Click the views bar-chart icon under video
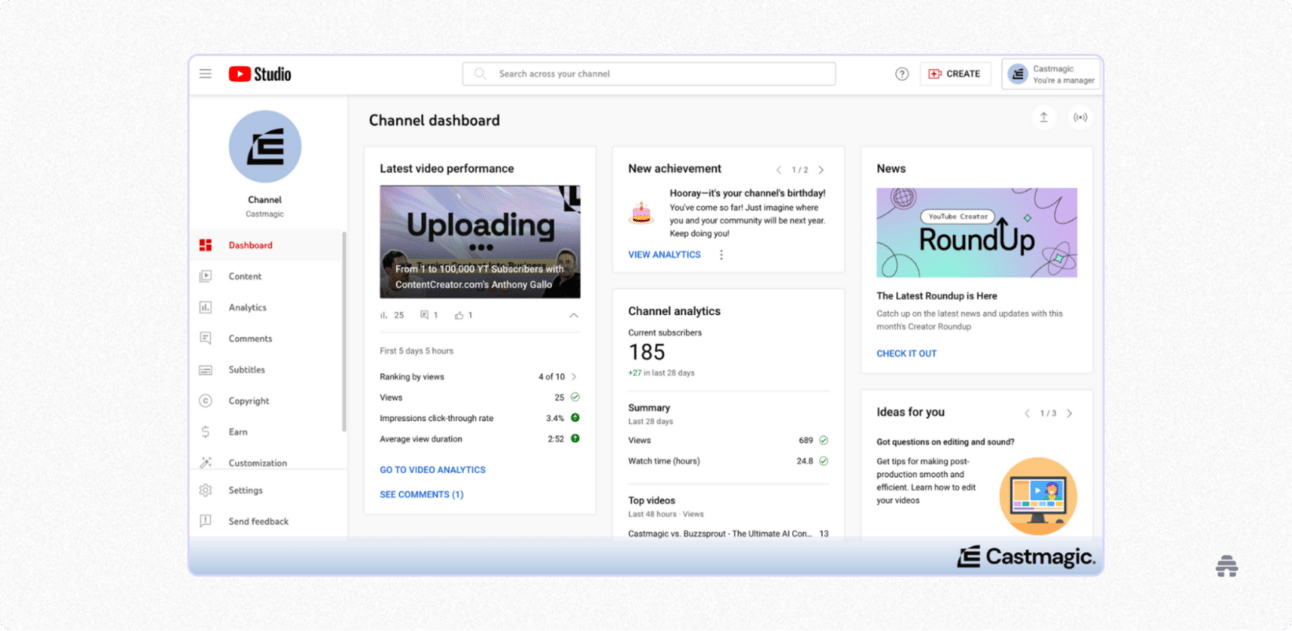This screenshot has width=1292, height=631. tap(384, 315)
